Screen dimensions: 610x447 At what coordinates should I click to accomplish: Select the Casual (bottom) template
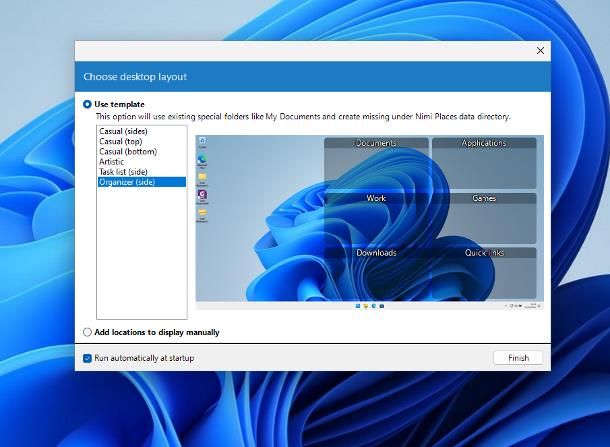click(142, 151)
